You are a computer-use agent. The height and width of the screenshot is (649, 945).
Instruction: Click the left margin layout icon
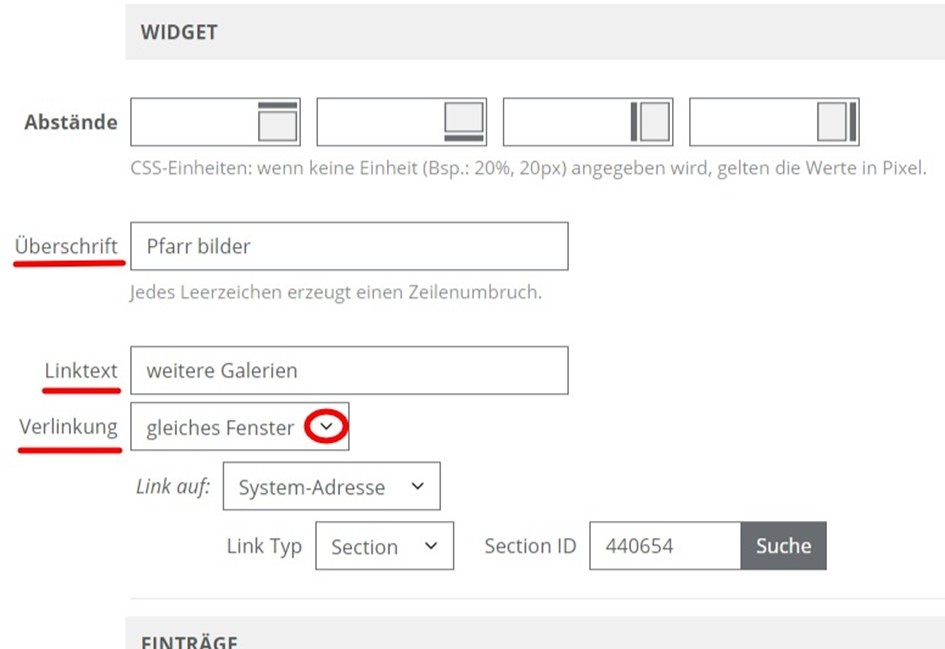coord(650,122)
